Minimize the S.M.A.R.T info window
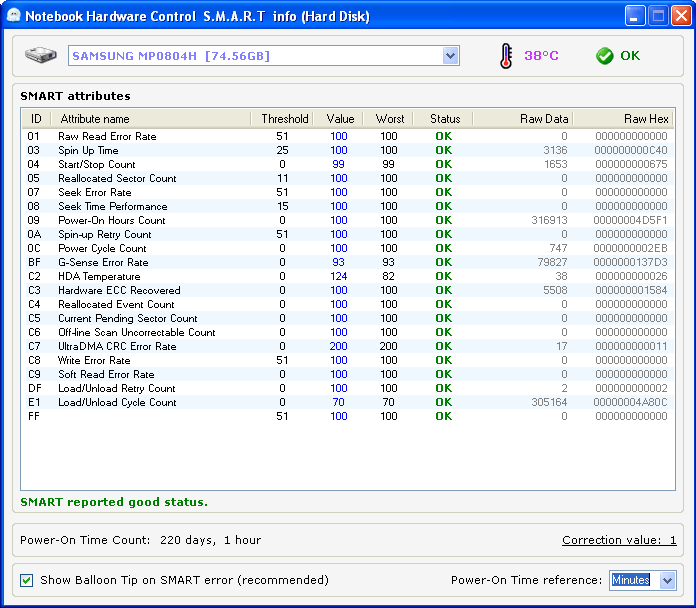 635,16
